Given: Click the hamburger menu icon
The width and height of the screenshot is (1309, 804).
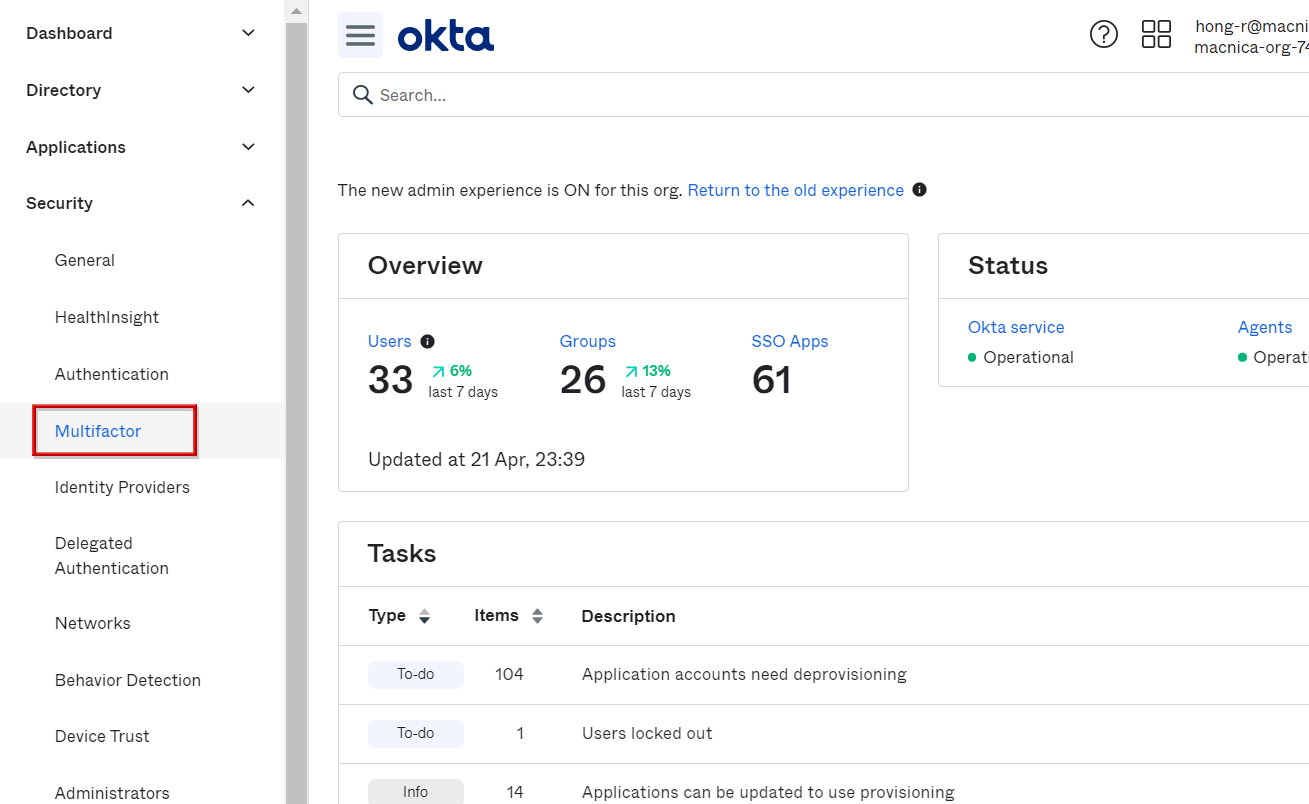Looking at the screenshot, I should [x=360, y=36].
